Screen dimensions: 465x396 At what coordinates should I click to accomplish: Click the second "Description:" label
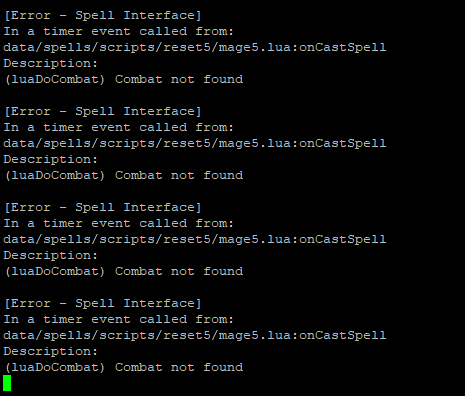click(x=51, y=159)
